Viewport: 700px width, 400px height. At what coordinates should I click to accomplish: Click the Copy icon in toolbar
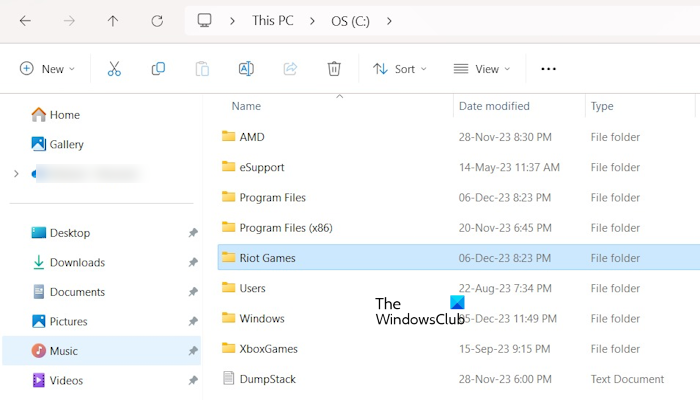click(158, 69)
